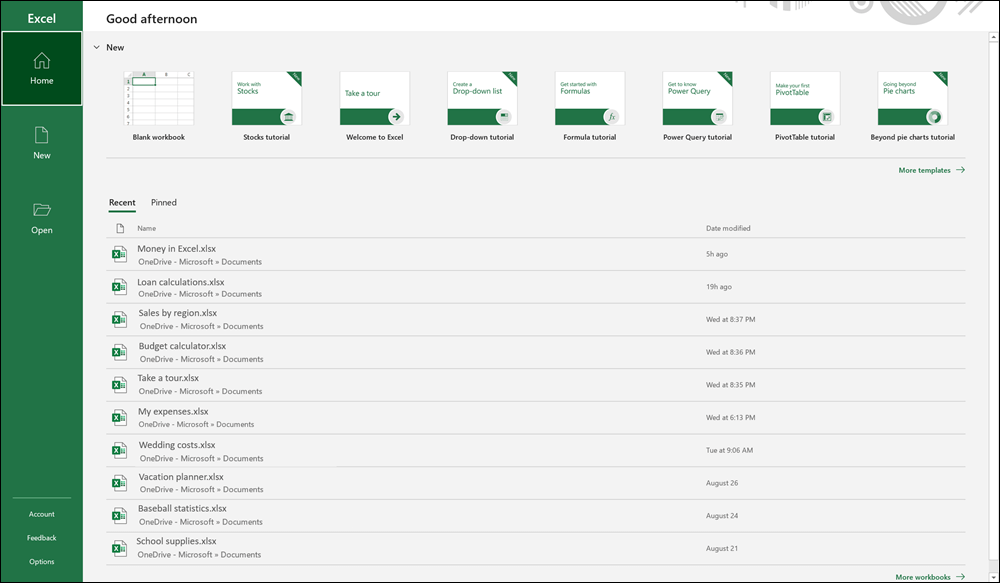Open the Stocks tutorial template
The image size is (1000, 583).
click(267, 106)
